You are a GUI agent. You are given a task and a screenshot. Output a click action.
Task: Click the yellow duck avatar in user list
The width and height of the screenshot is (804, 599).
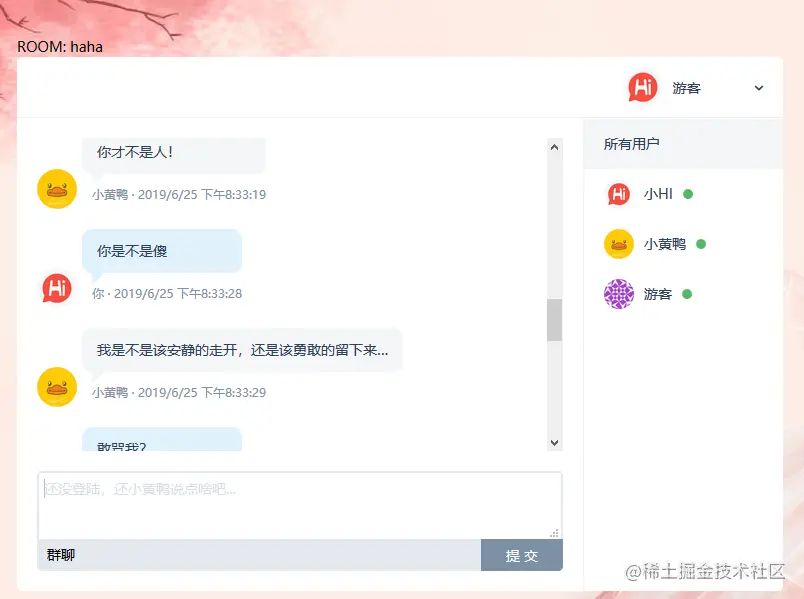619,244
